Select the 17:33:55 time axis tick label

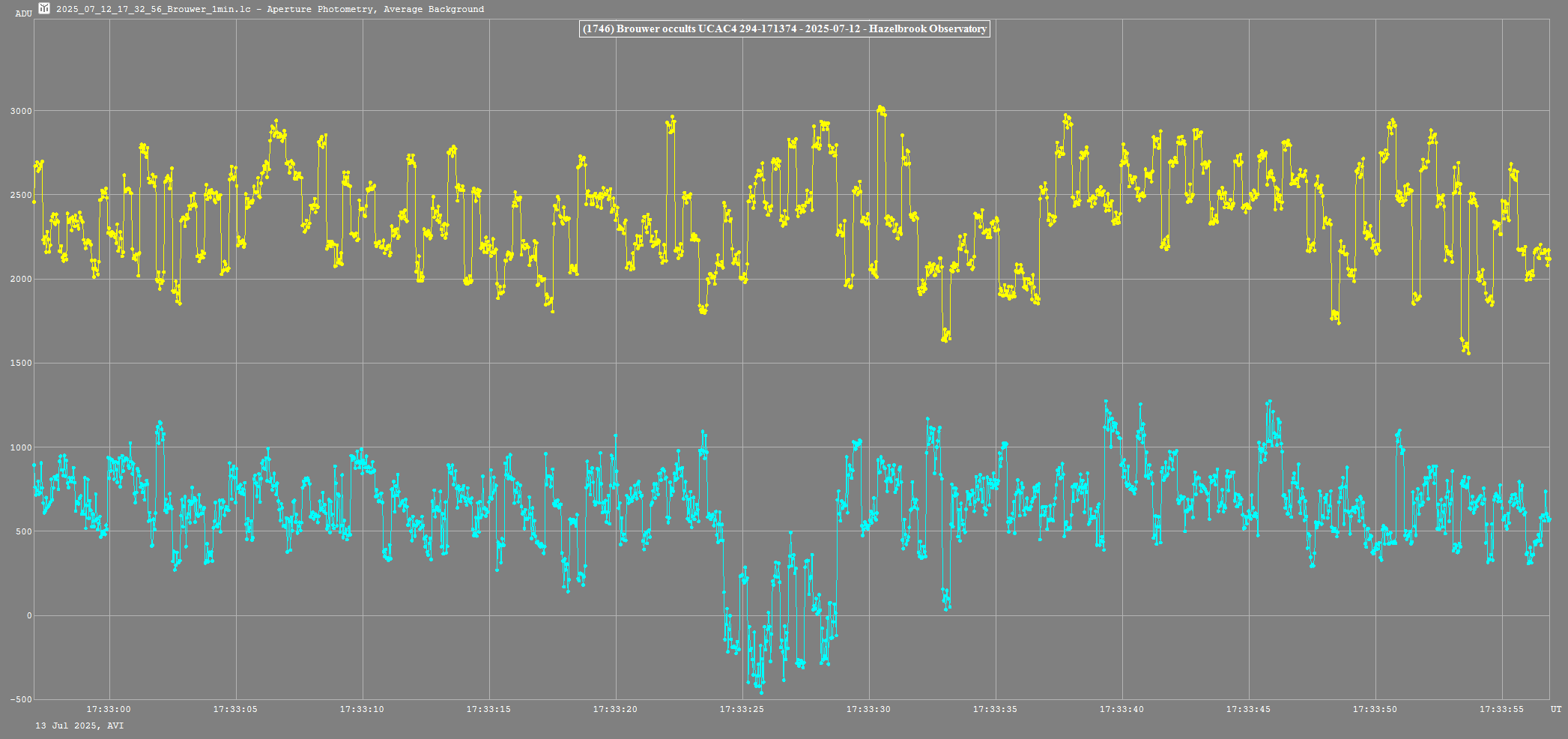coord(1501,709)
